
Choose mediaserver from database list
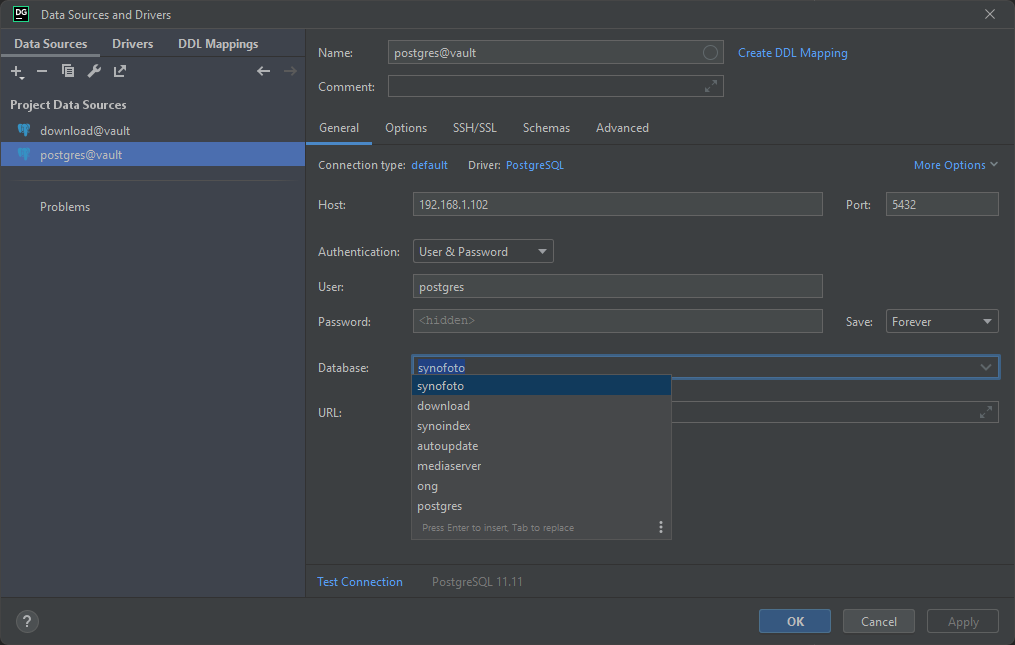pyautogui.click(x=541, y=466)
